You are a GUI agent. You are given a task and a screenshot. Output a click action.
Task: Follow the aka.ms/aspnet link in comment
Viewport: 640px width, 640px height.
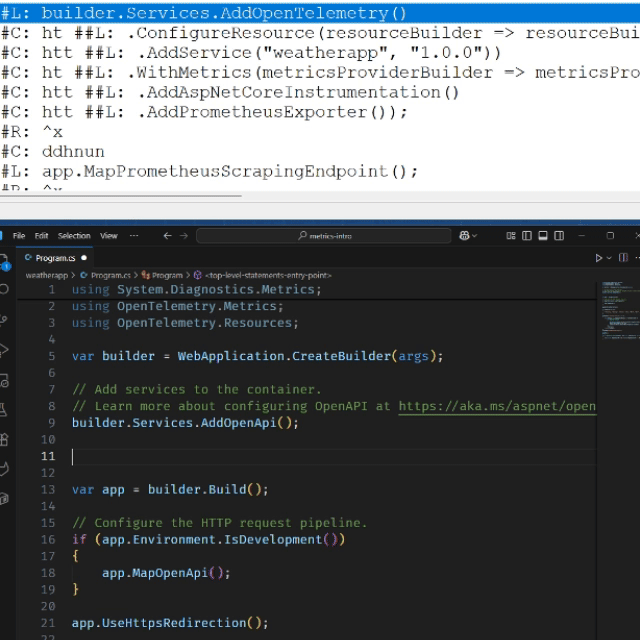(497, 406)
